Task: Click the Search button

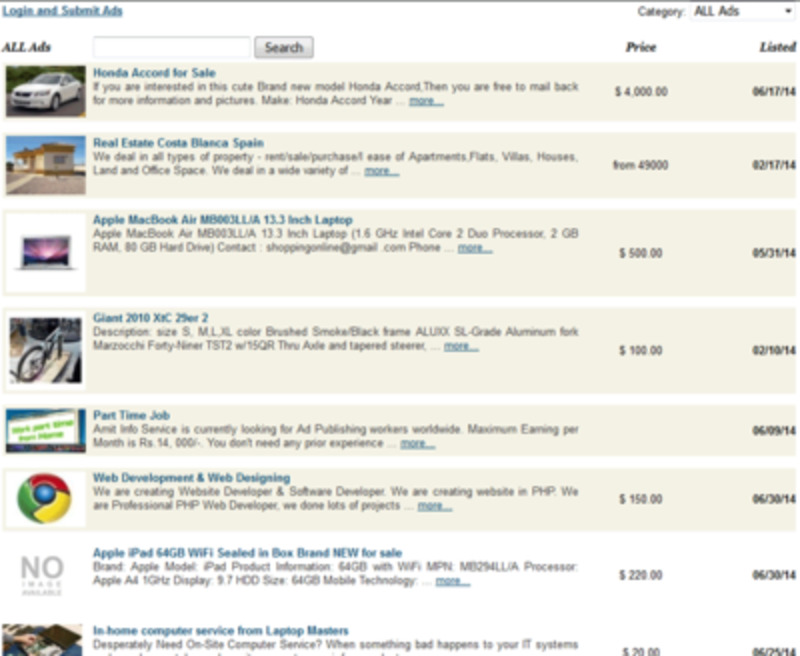Action: pos(284,47)
